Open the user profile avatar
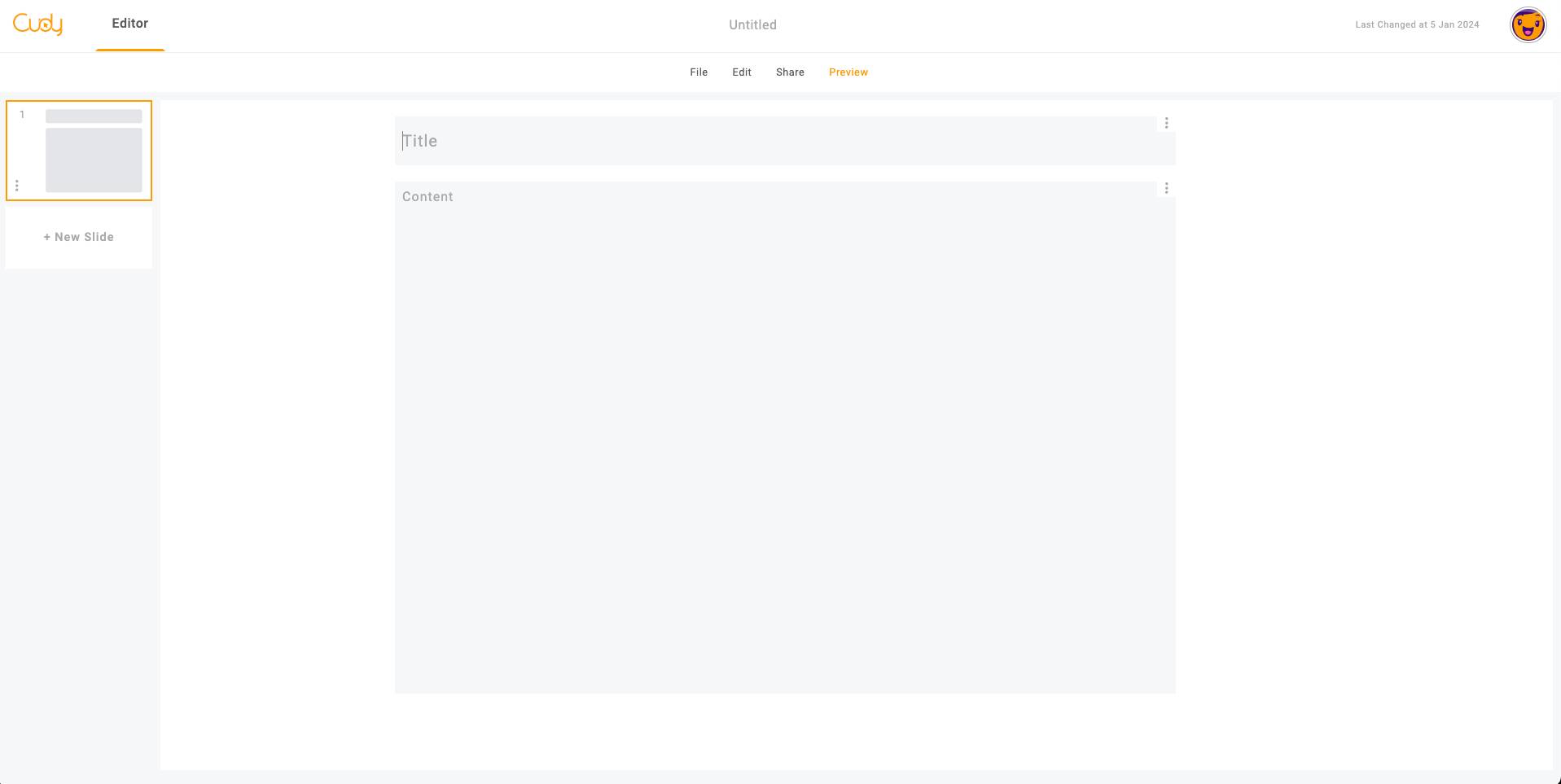Image resolution: width=1561 pixels, height=784 pixels. [x=1528, y=25]
